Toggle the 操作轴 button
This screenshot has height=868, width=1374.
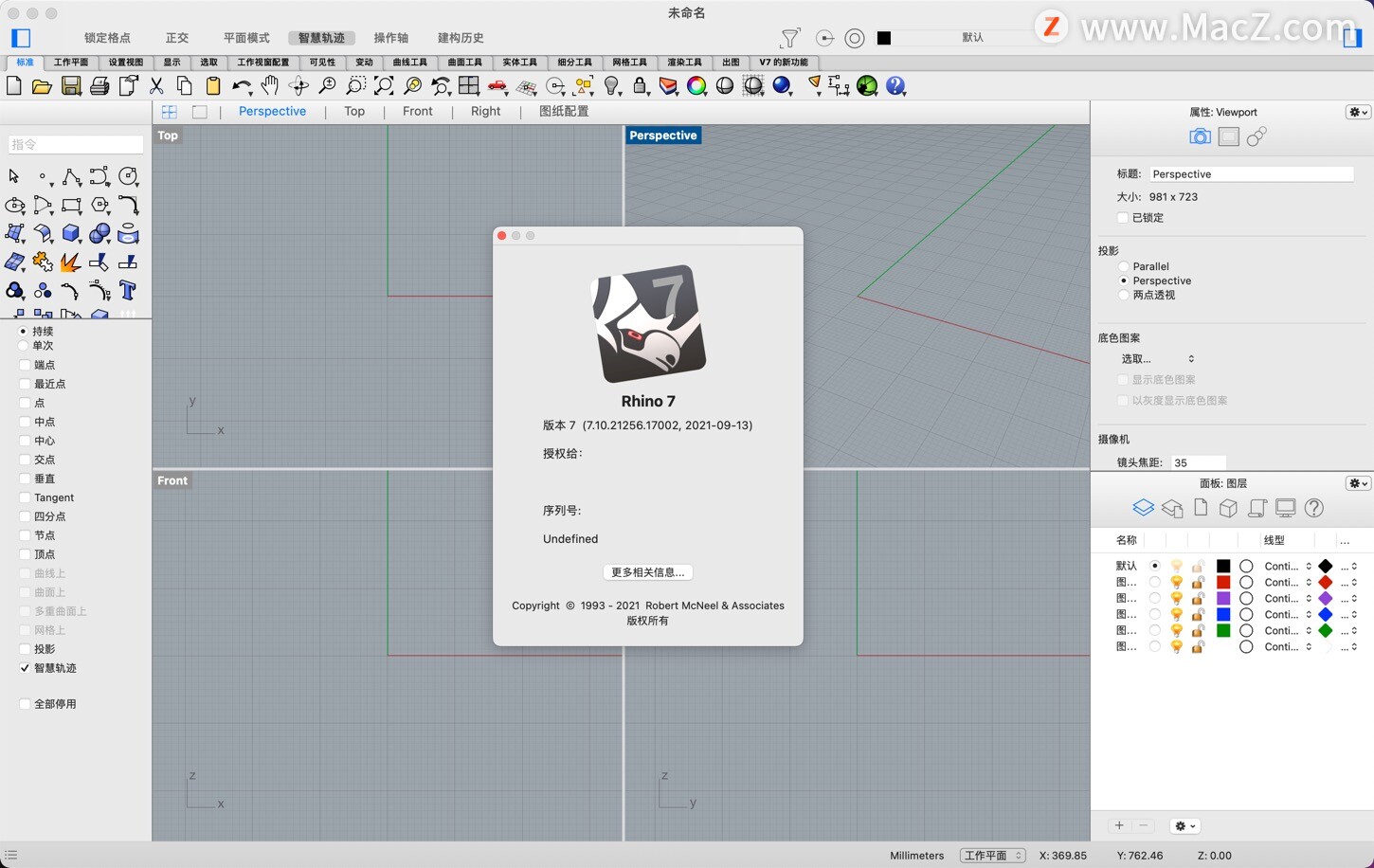(x=390, y=38)
